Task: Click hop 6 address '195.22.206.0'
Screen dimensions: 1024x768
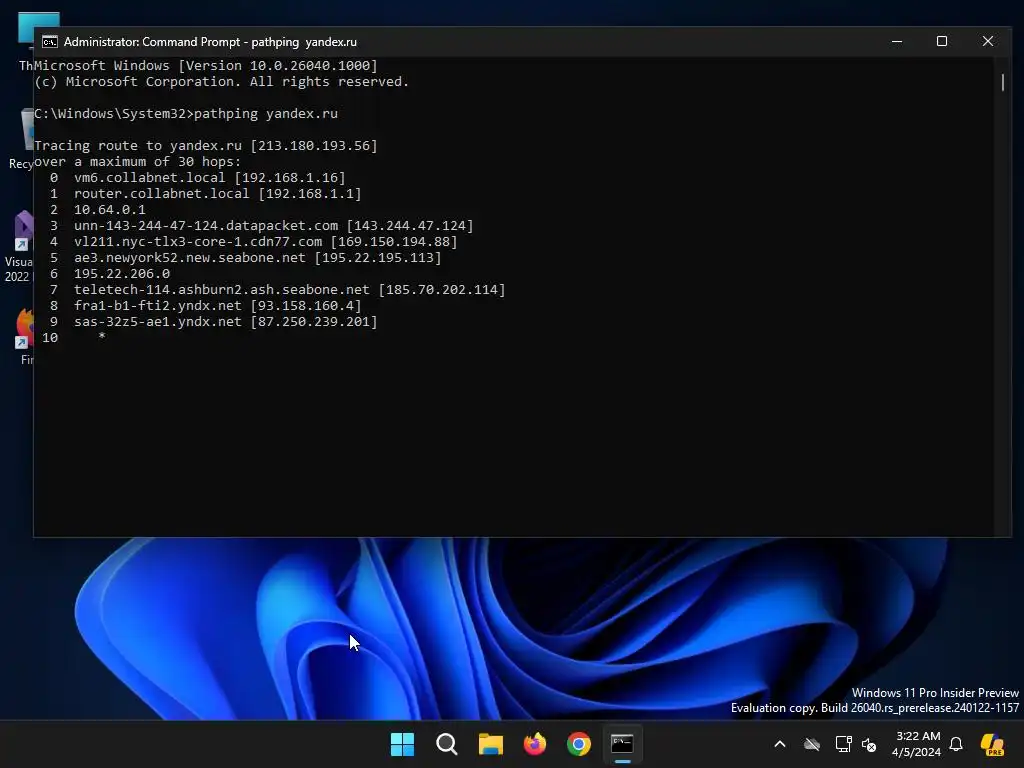Action: (x=122, y=274)
